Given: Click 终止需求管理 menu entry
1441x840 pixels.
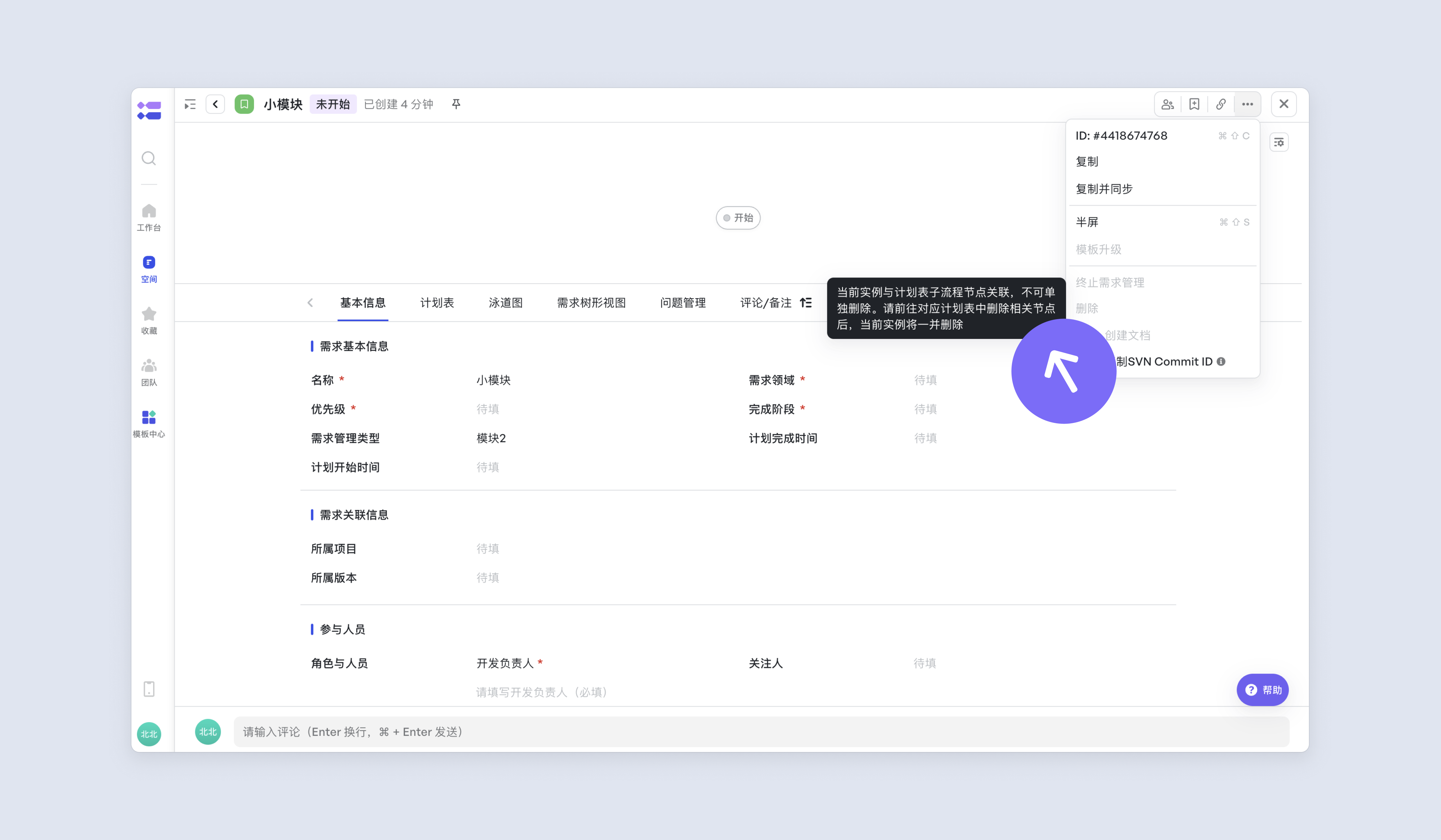Looking at the screenshot, I should pyautogui.click(x=1162, y=283).
